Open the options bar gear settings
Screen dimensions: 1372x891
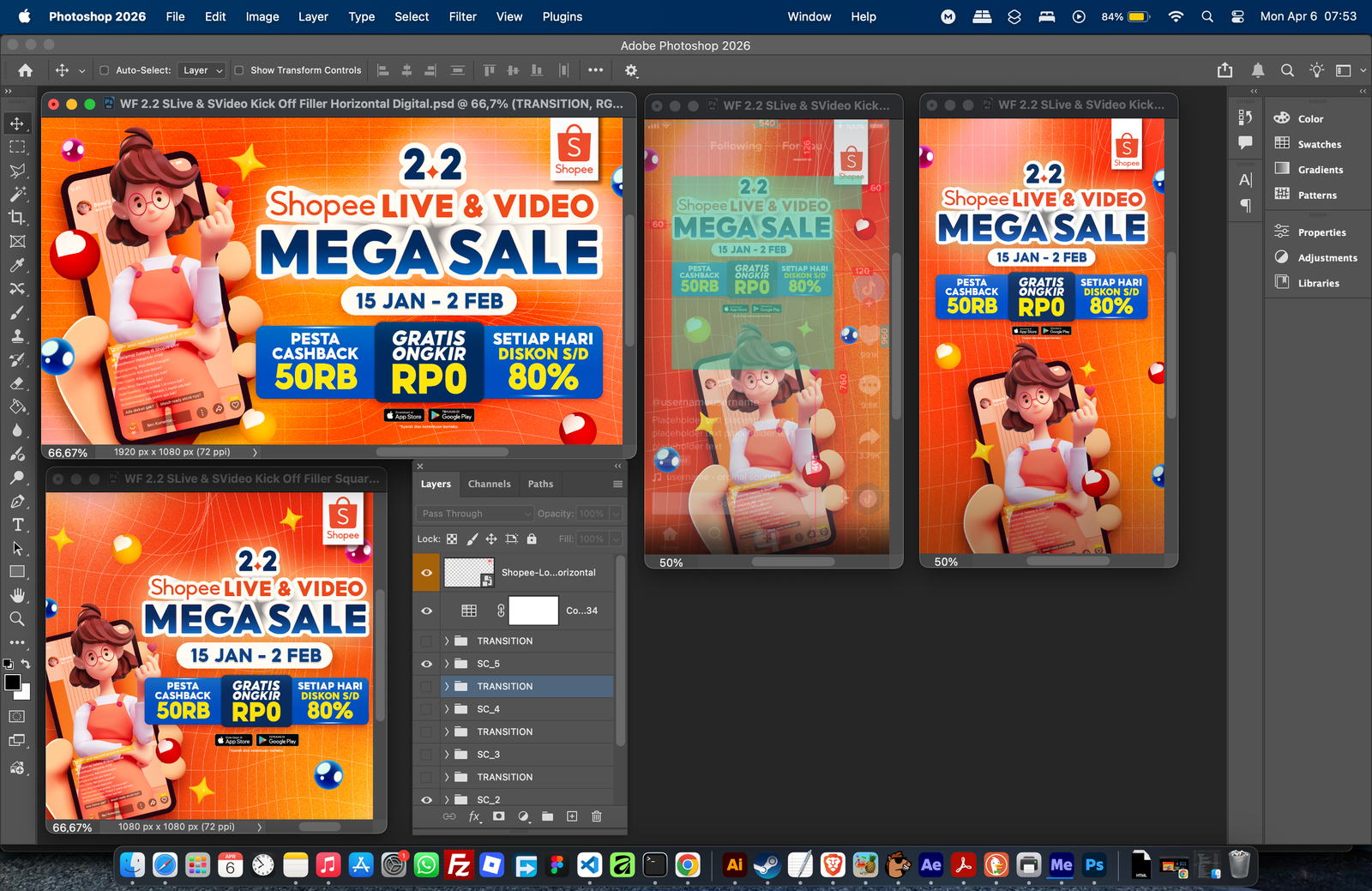631,70
